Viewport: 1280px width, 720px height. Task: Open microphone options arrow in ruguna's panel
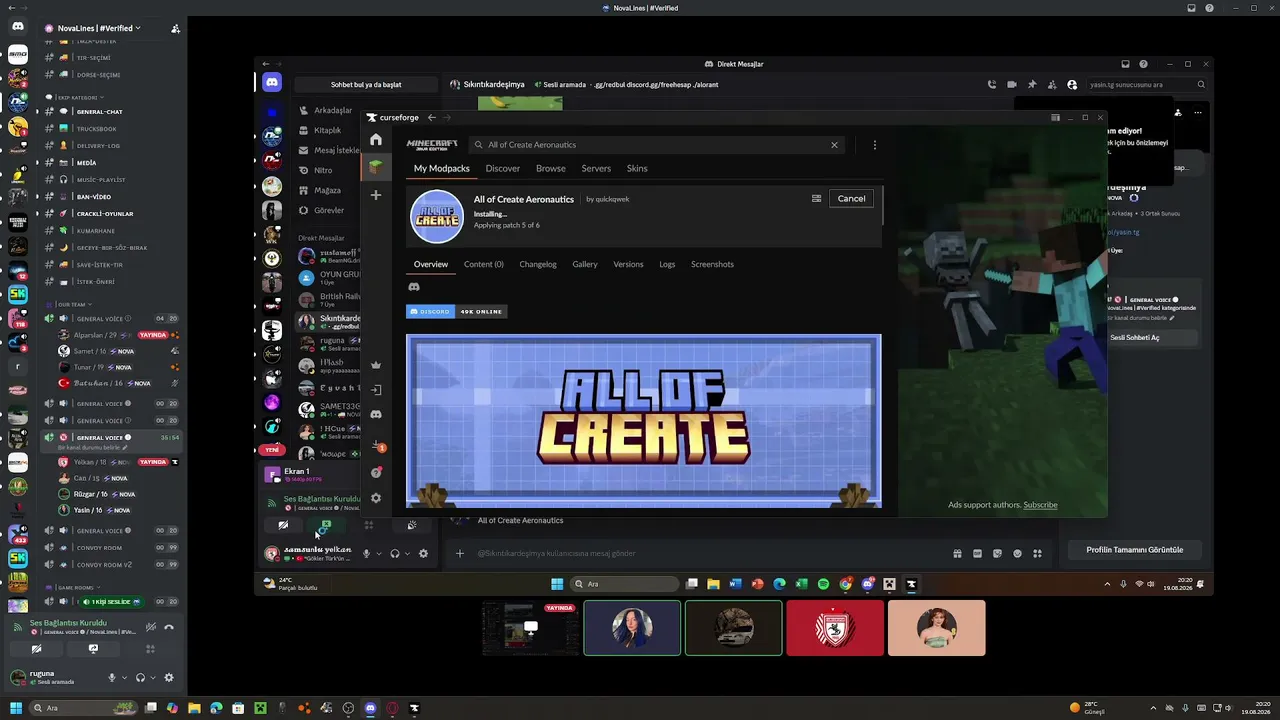click(x=124, y=677)
